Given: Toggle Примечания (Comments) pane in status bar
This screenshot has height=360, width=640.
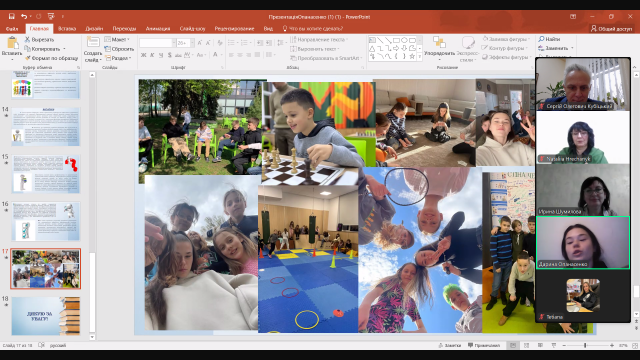Looking at the screenshot, I should click(x=484, y=345).
